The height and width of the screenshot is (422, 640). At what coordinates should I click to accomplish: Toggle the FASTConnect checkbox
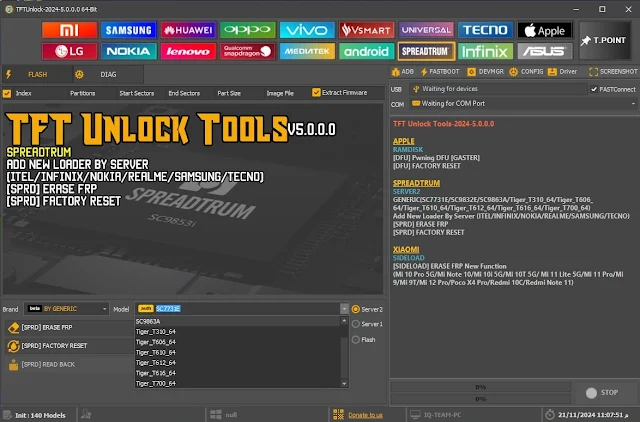[594, 89]
